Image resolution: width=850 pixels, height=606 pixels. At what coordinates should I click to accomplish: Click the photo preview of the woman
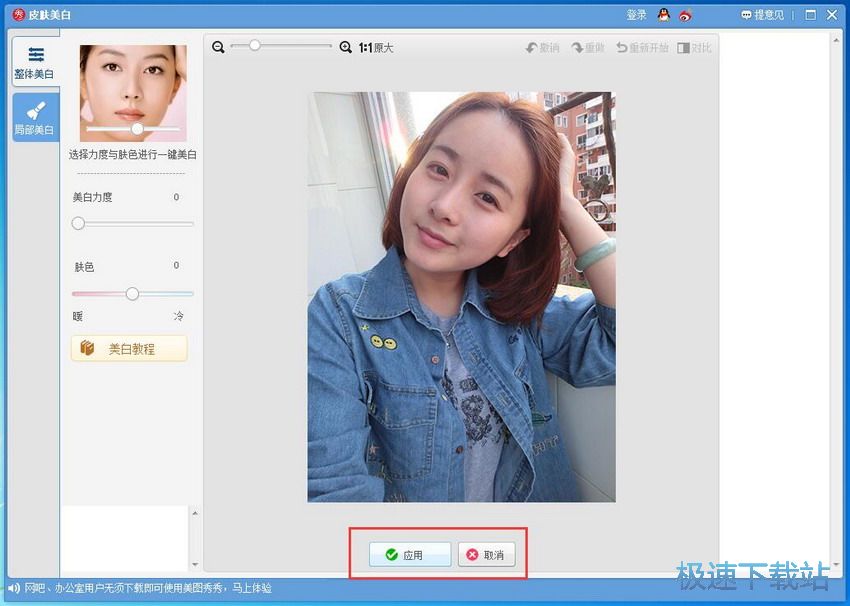click(x=461, y=297)
